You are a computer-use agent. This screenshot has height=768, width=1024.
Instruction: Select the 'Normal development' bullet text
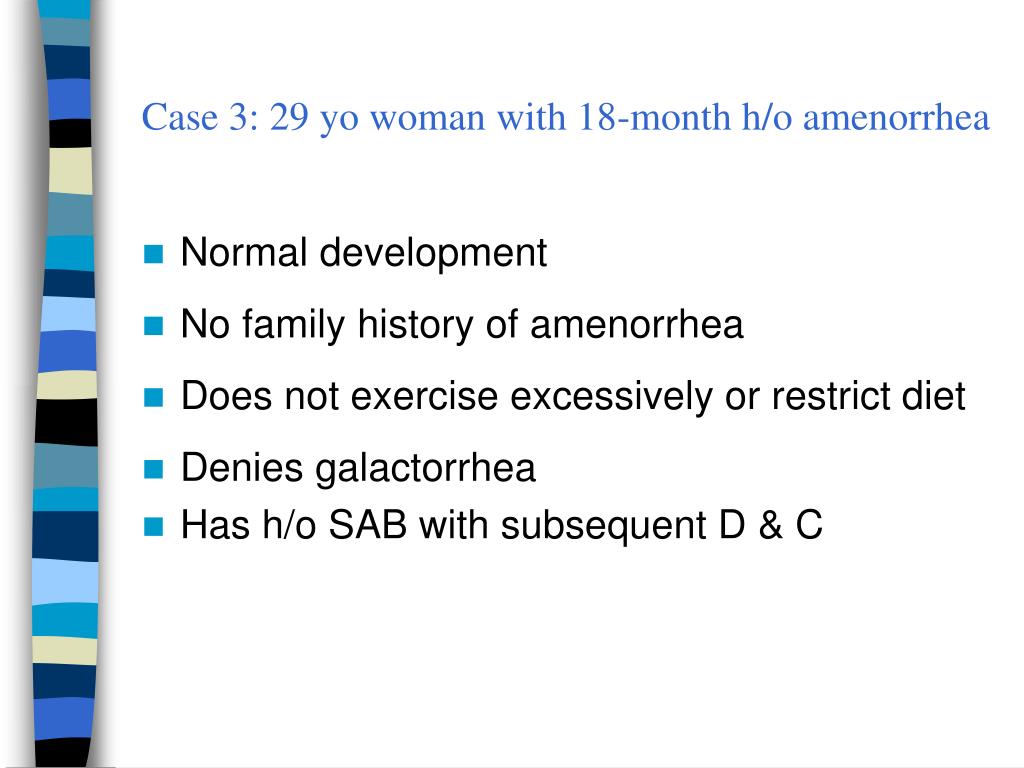364,253
